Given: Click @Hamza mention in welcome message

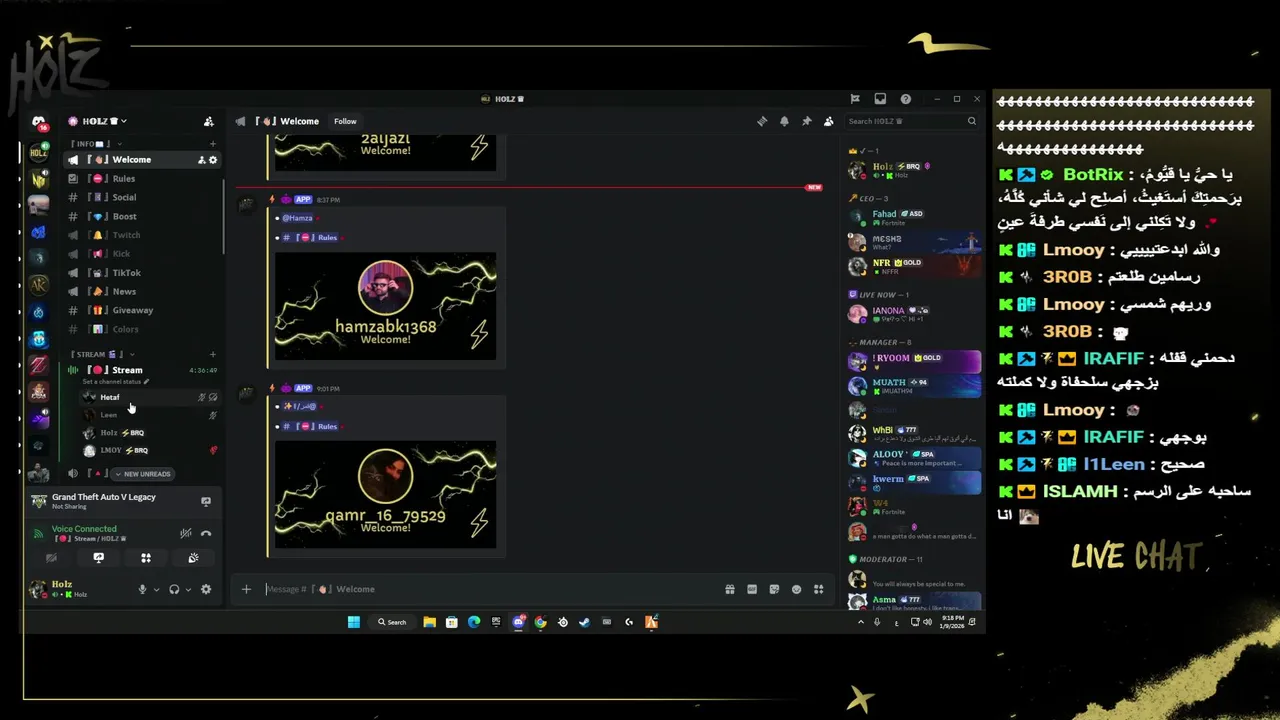Looking at the screenshot, I should (297, 218).
